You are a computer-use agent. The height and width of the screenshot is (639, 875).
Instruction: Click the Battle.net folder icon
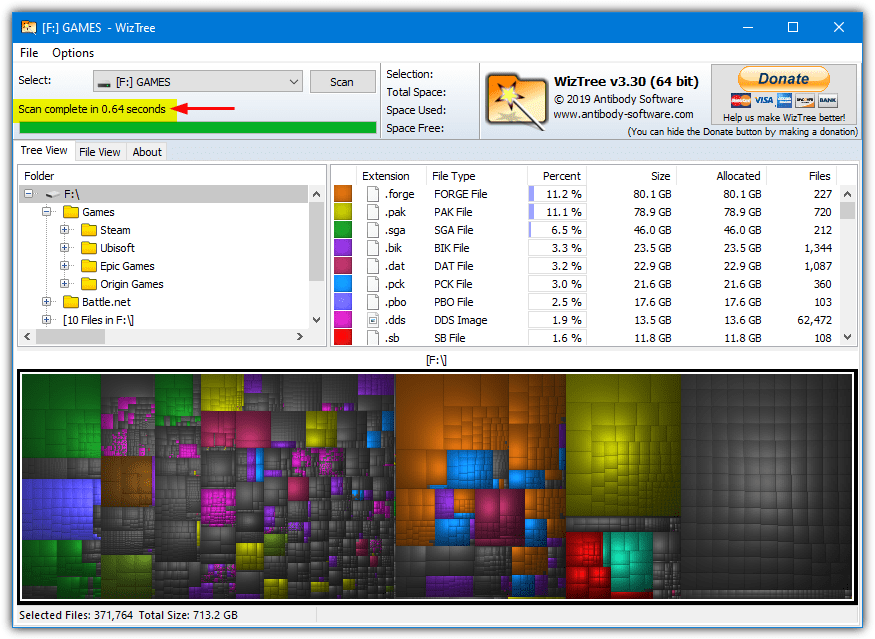71,302
